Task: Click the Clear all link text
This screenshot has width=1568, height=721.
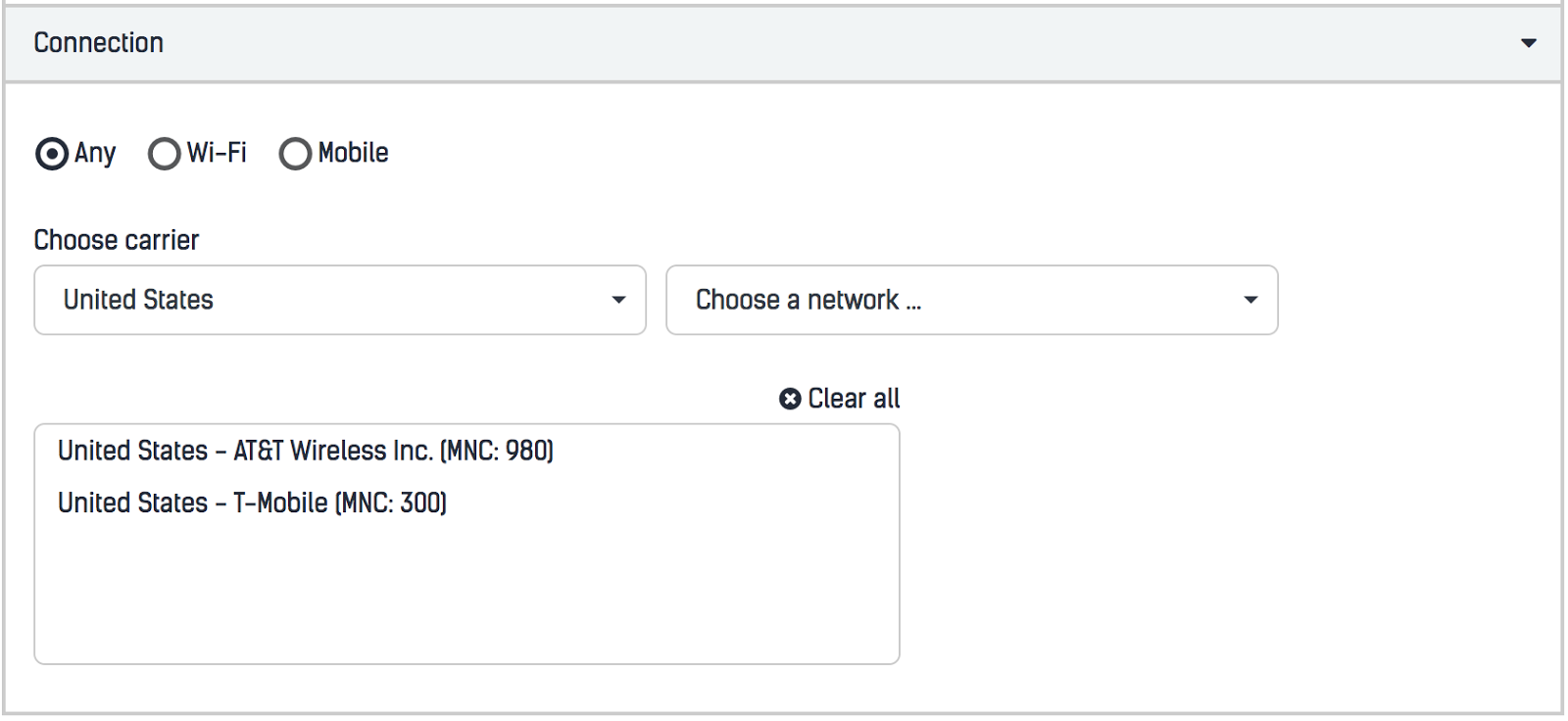Action: click(x=854, y=399)
